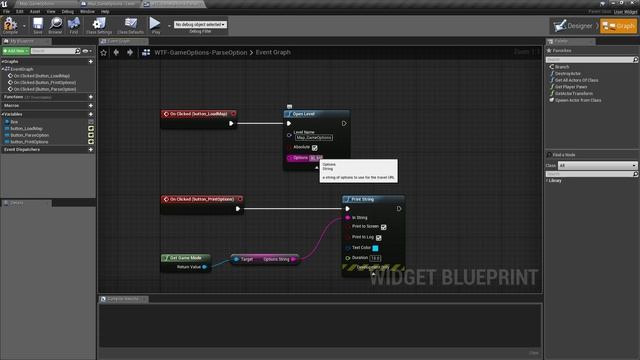Click the Find a Node search magnifier icon
640x360 pixels.
(635, 174)
